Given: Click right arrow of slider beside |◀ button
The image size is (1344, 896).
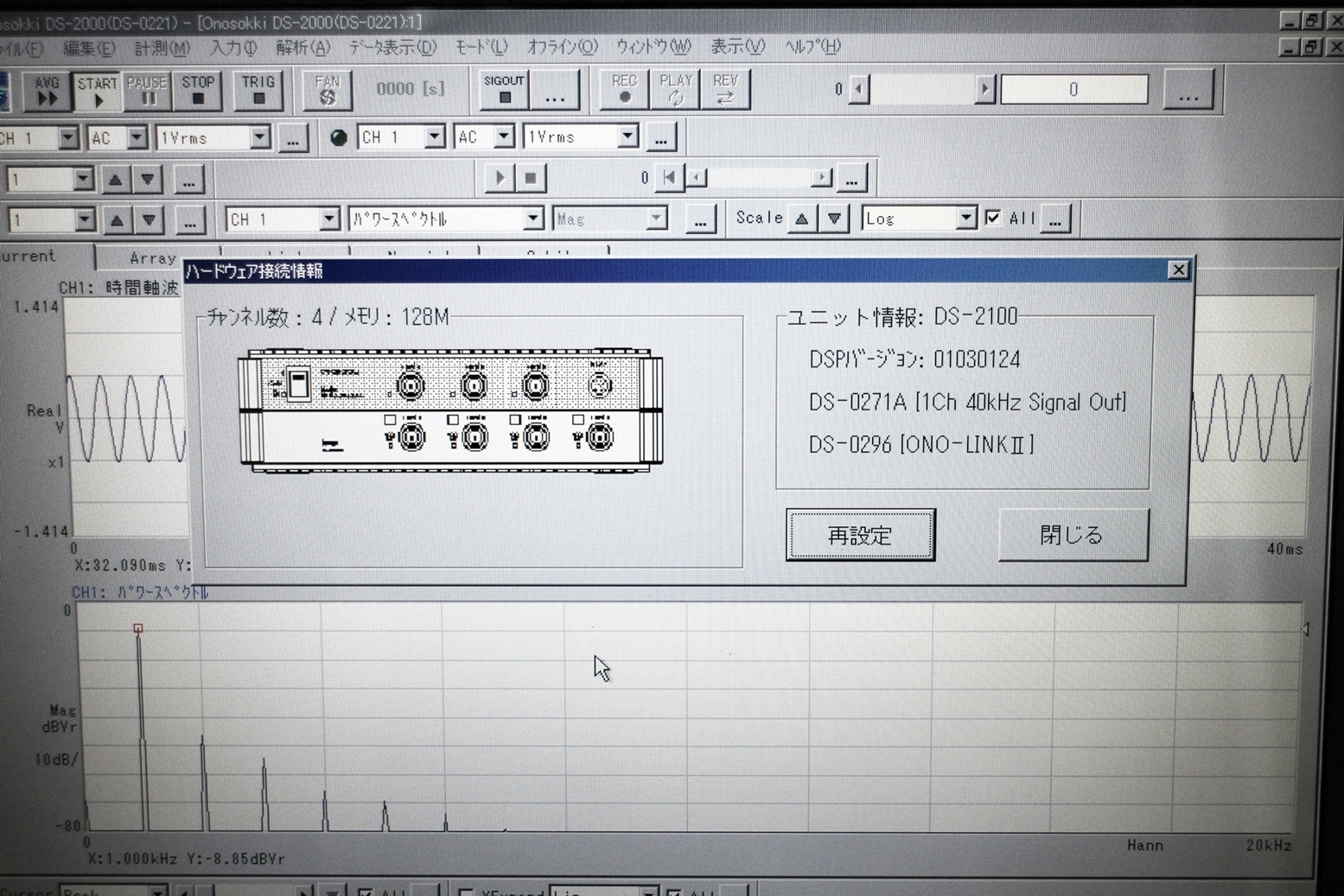Looking at the screenshot, I should (822, 179).
